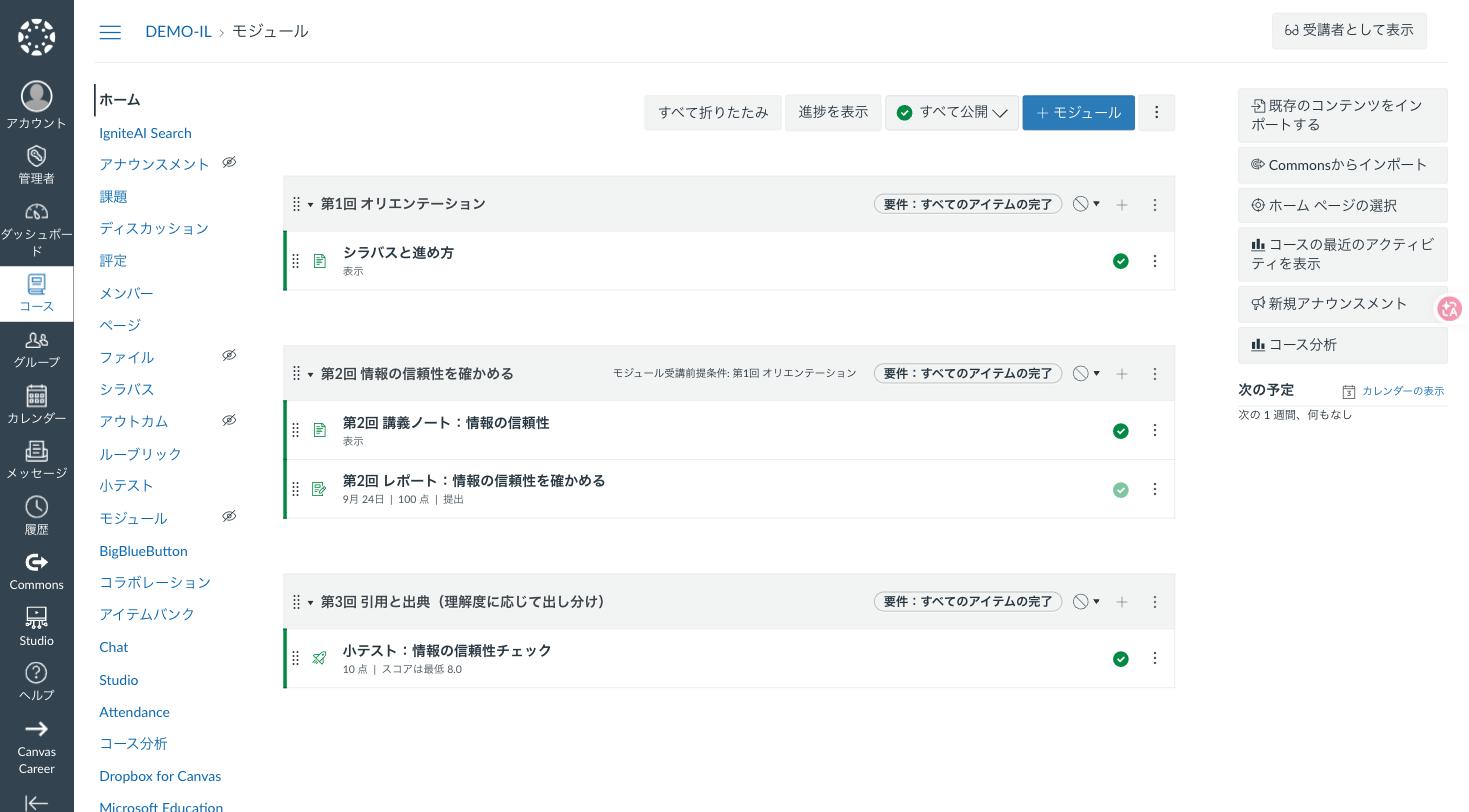Click Commonsからインポート button
This screenshot has width=1469, height=812.
1342,165
